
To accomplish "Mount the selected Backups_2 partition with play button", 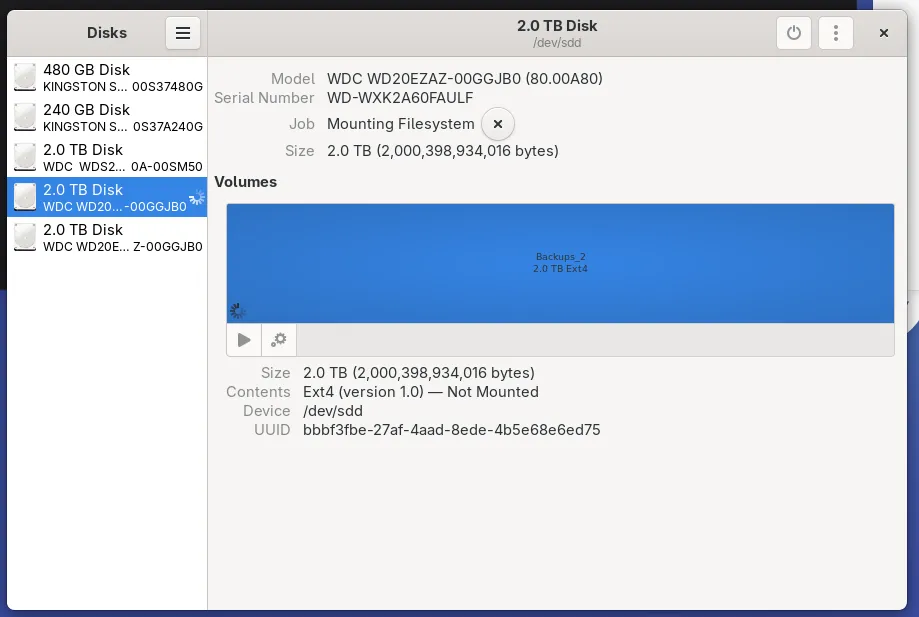I will pyautogui.click(x=244, y=340).
